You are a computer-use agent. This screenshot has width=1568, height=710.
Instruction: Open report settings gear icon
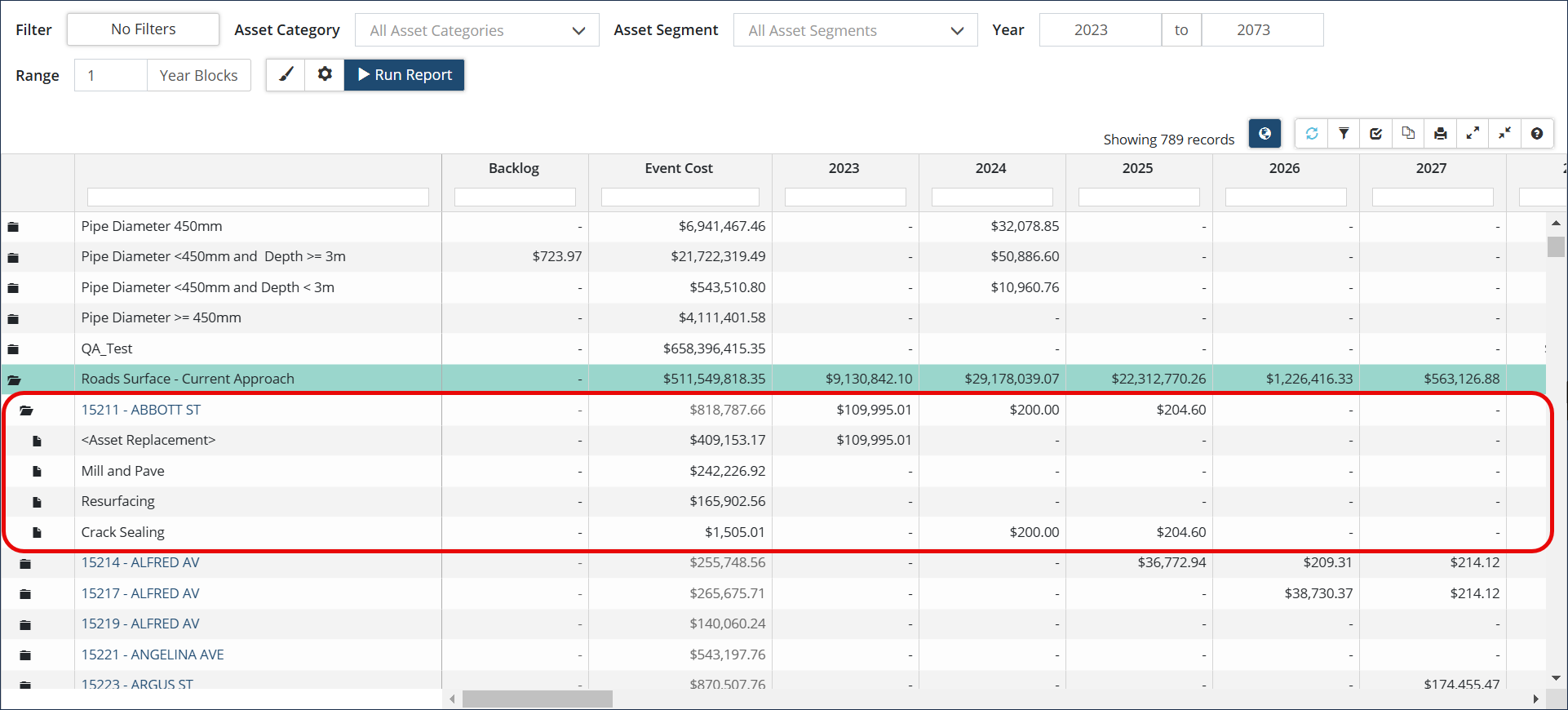[325, 75]
